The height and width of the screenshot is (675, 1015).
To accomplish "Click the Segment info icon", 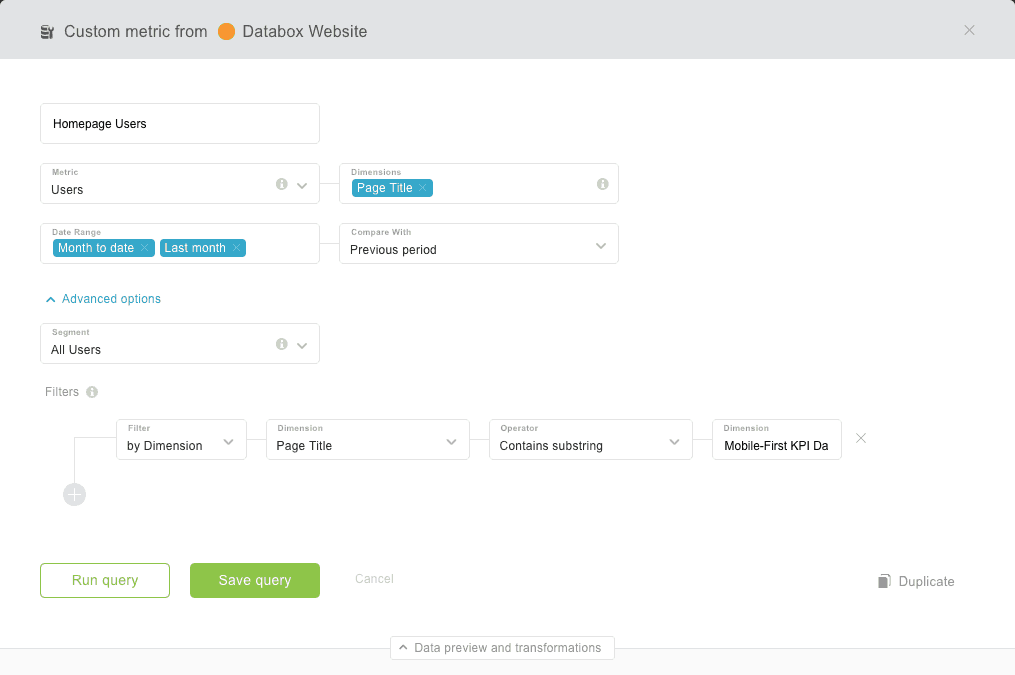I will point(281,344).
